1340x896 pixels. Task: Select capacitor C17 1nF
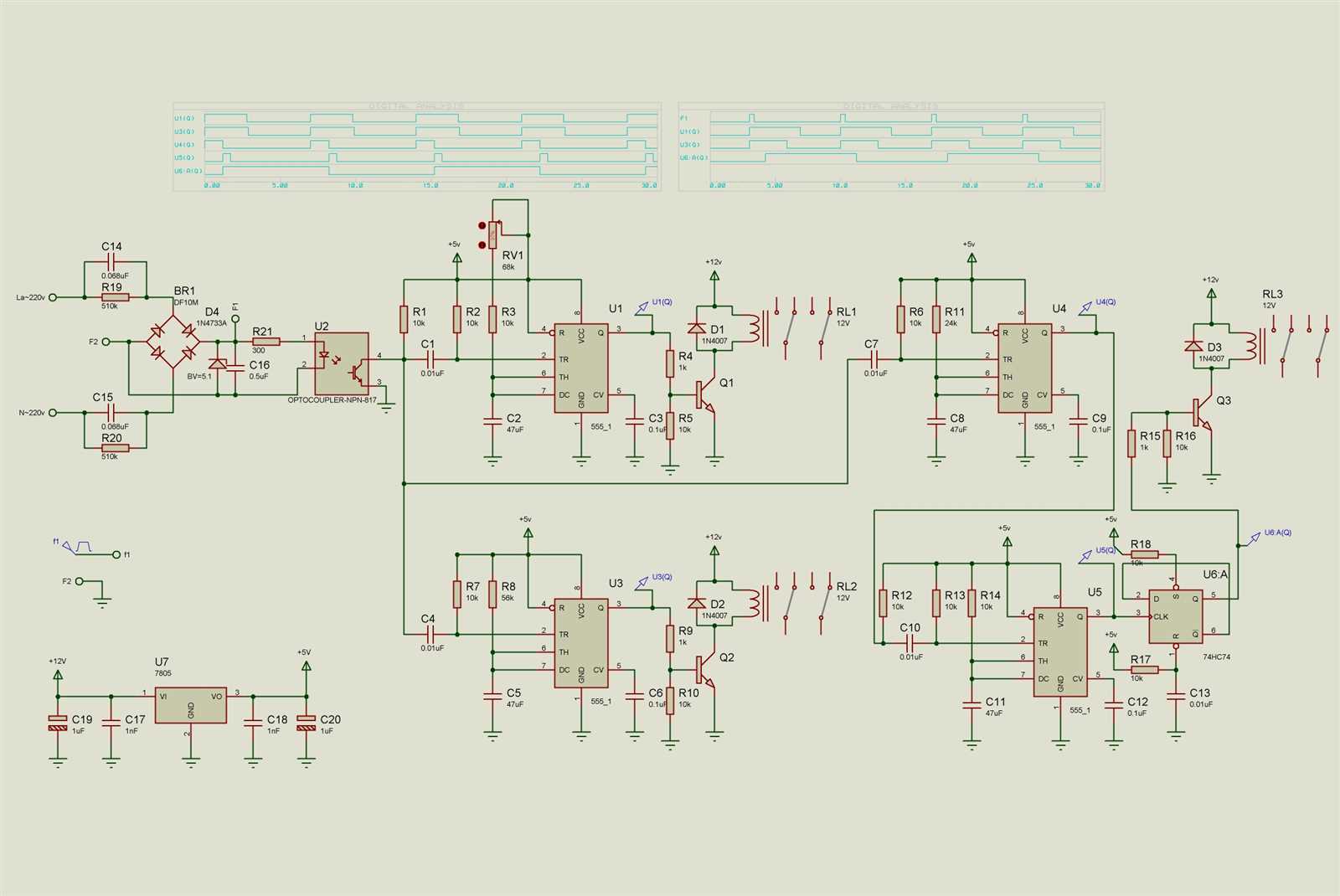(x=111, y=723)
